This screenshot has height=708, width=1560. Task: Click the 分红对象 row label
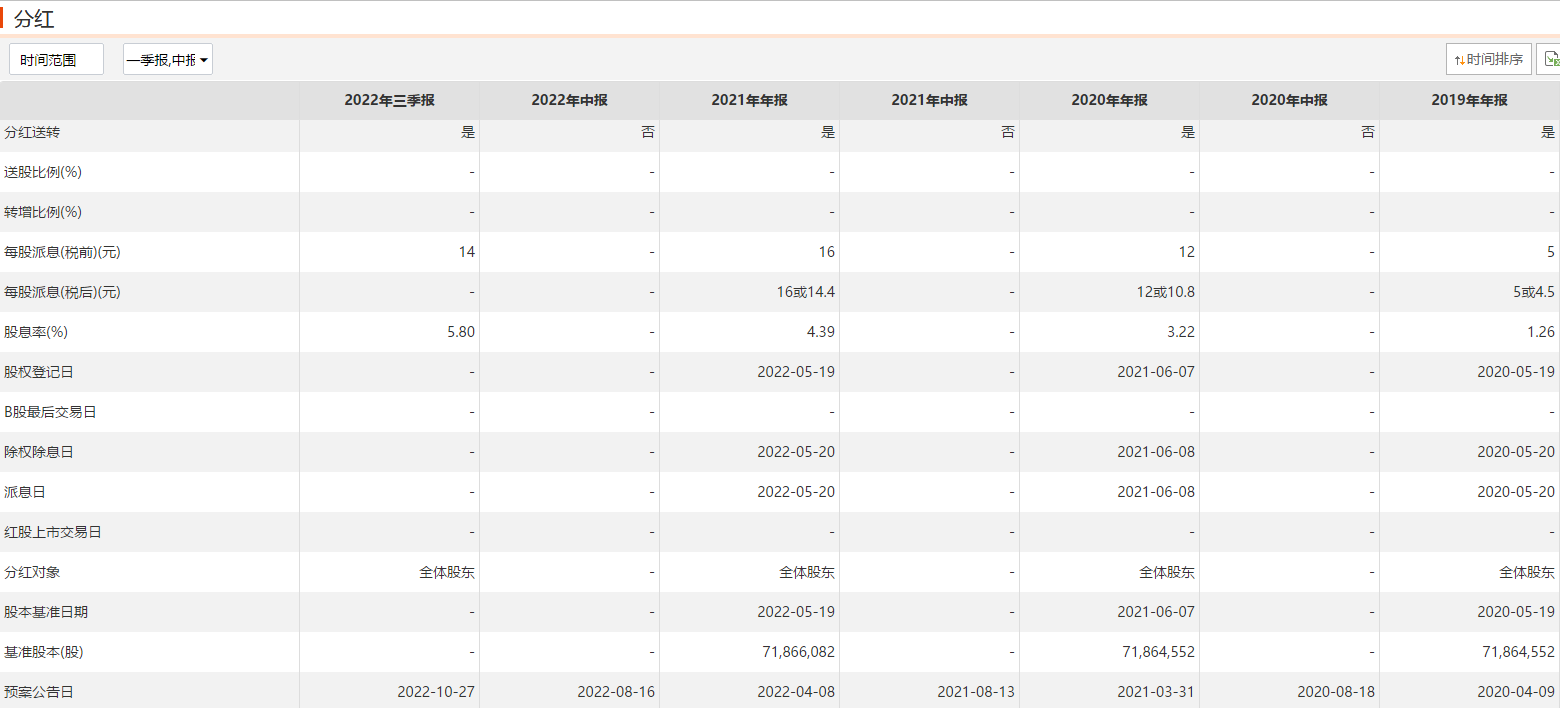[32, 572]
